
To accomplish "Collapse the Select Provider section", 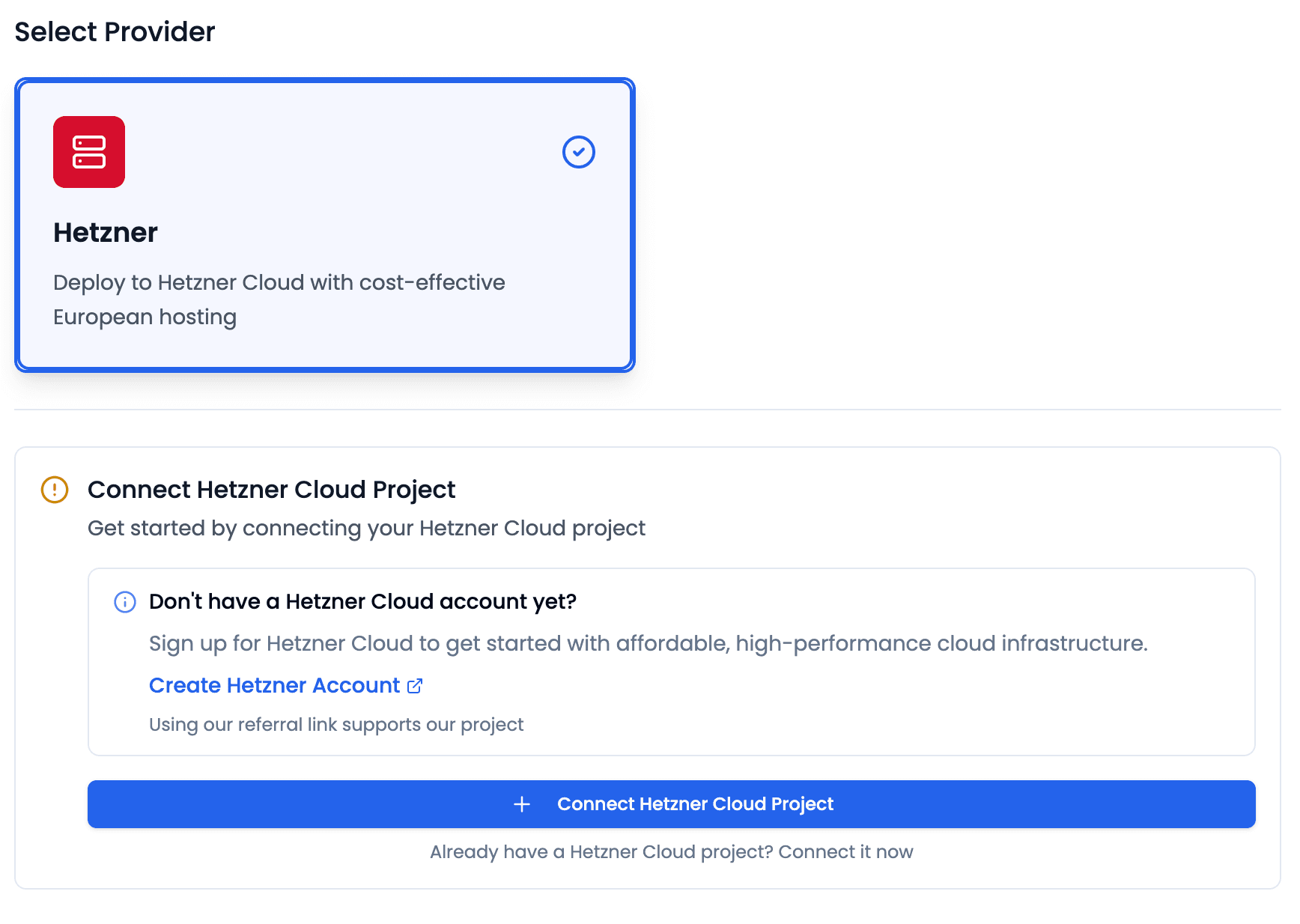I will point(115,31).
